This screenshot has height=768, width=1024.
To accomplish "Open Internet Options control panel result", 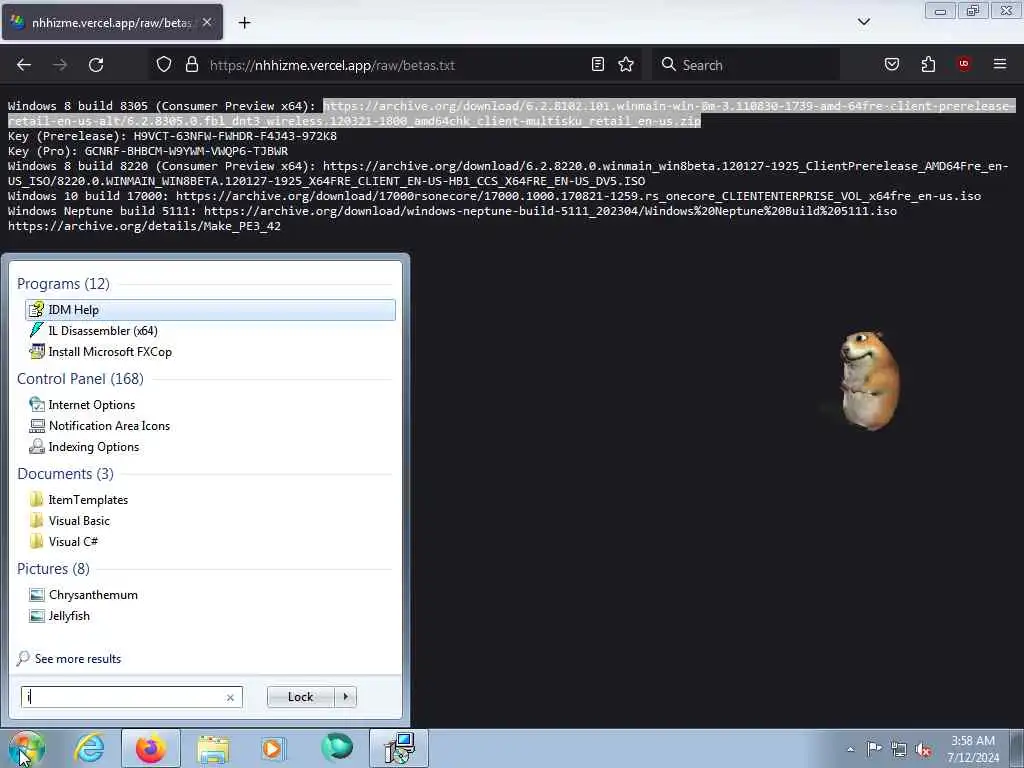I will click(x=210, y=405).
